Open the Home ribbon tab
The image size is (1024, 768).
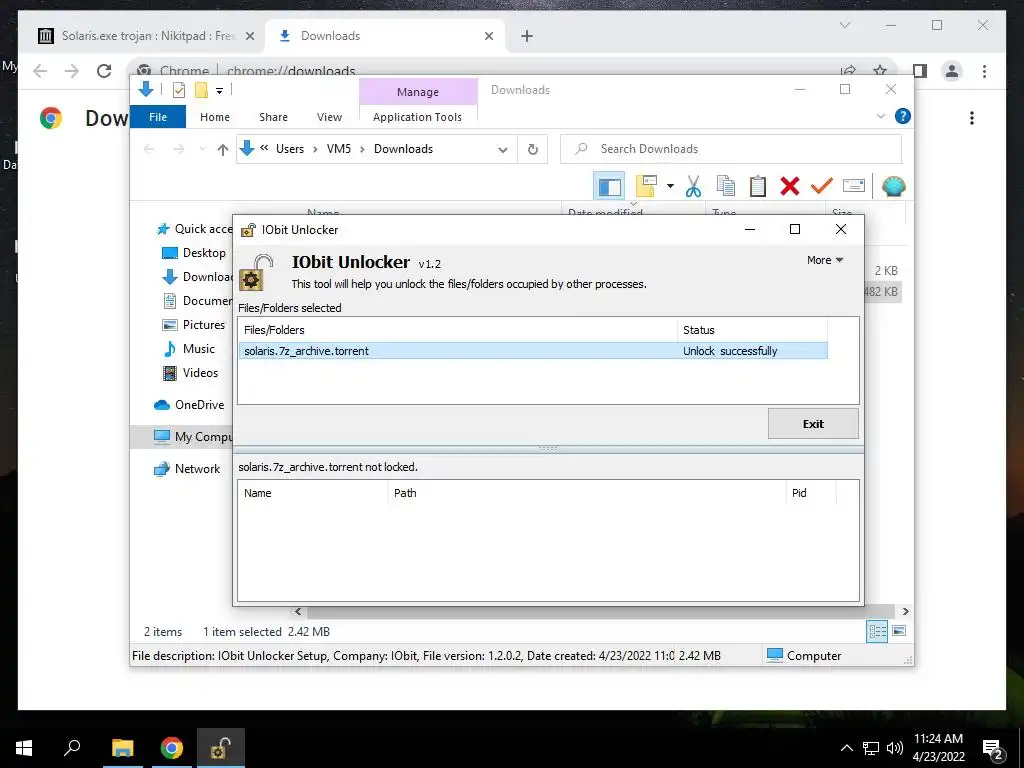[x=215, y=117]
